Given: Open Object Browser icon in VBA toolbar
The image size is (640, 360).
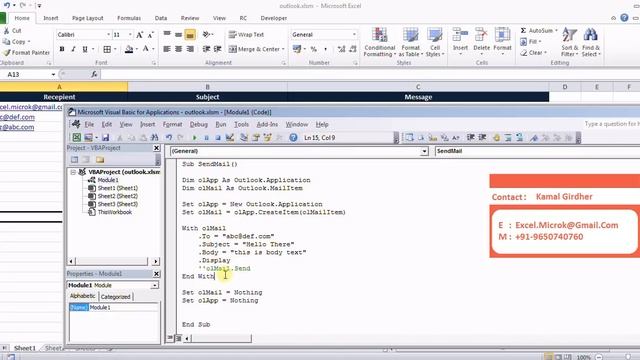Looking at the screenshot, I should [268, 138].
